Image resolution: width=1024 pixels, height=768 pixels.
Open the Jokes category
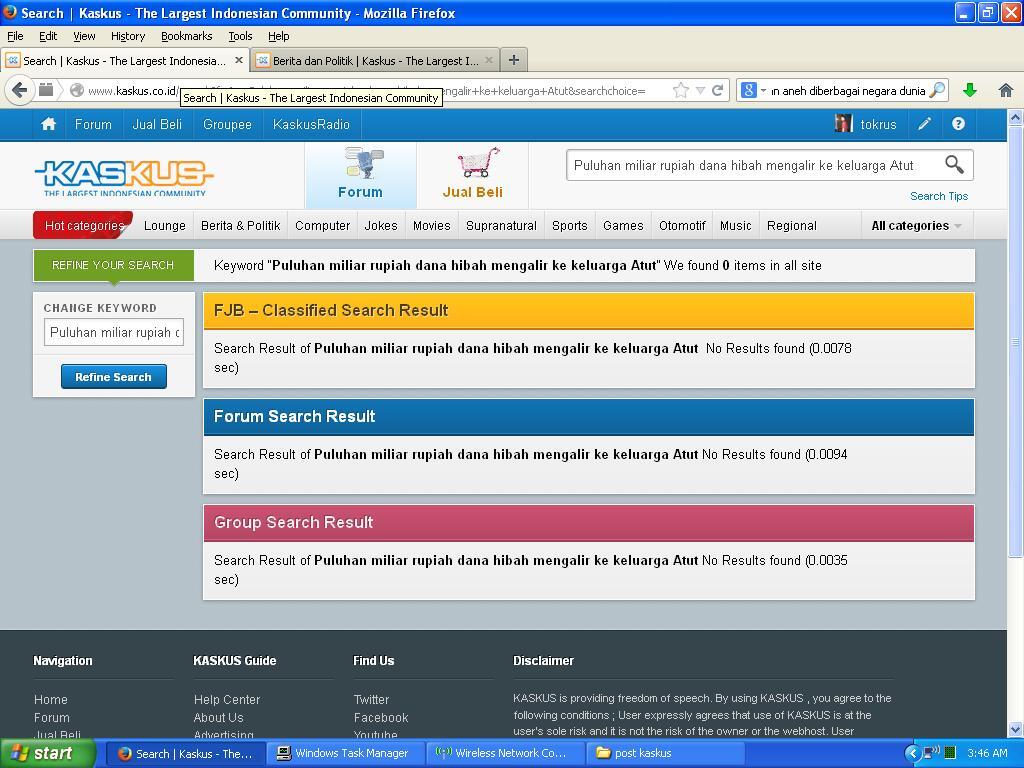tap(381, 225)
